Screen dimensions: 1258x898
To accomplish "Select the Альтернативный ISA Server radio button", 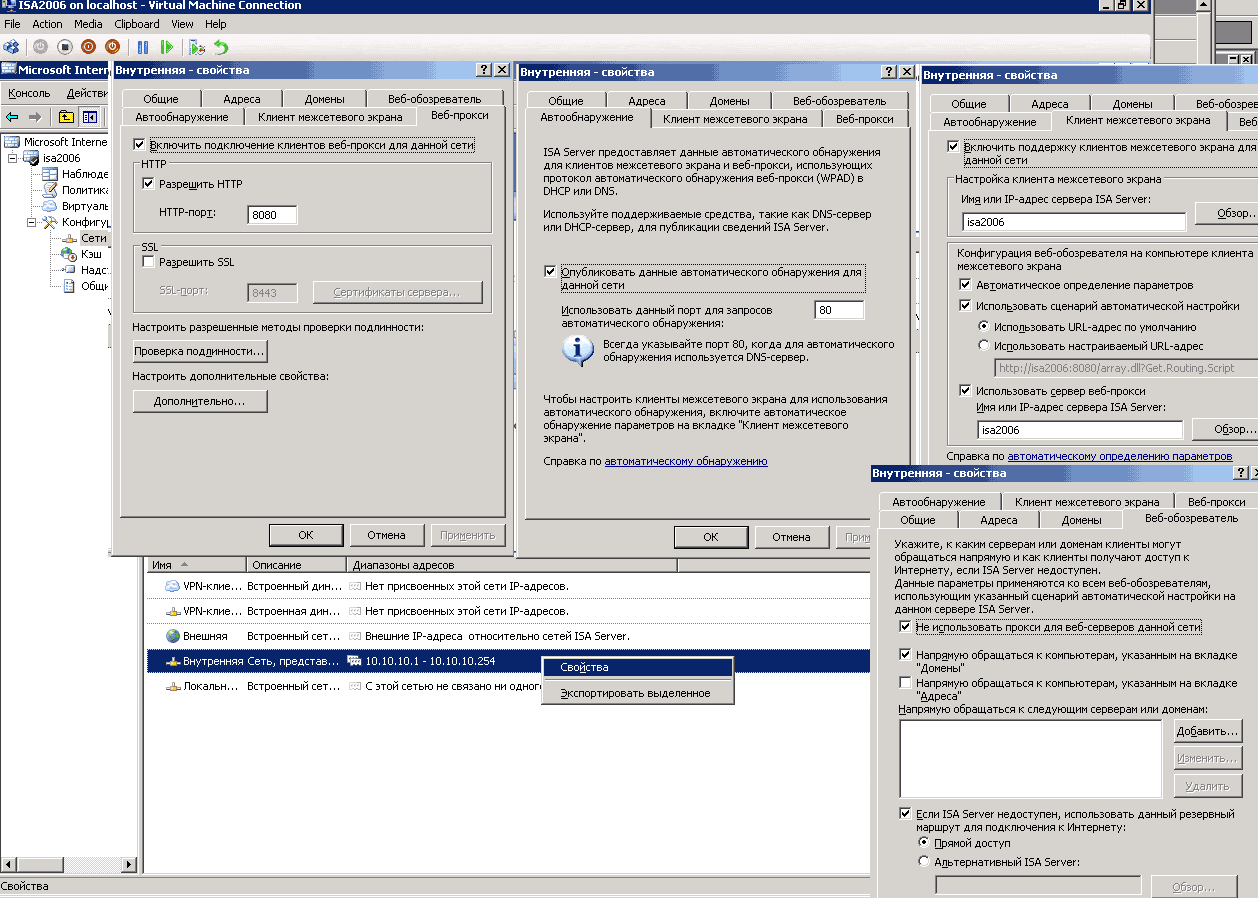I will pos(924,859).
